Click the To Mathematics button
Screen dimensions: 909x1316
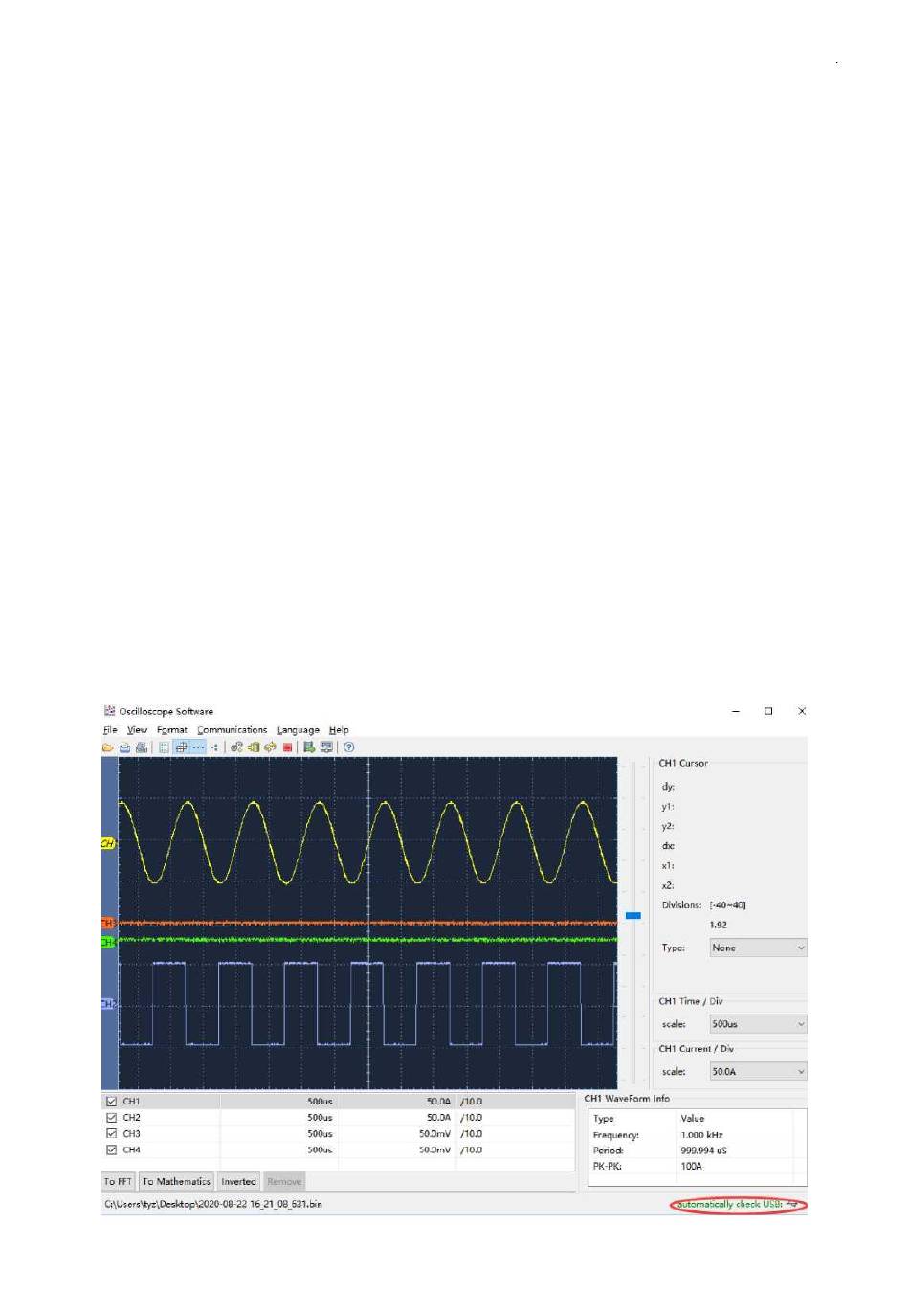(x=176, y=1182)
